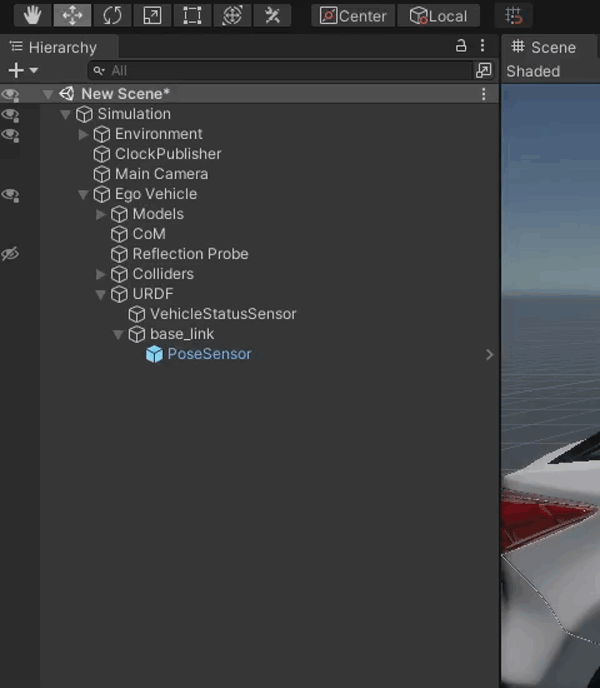Select the Models object
Viewport: 600px width, 688px height.
158,214
